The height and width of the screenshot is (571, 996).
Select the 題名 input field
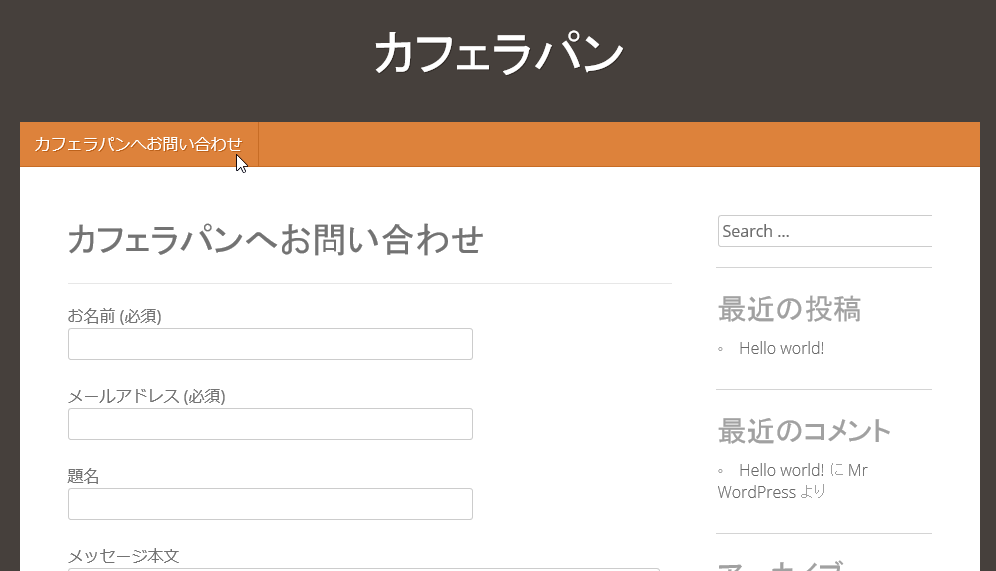(x=270, y=504)
